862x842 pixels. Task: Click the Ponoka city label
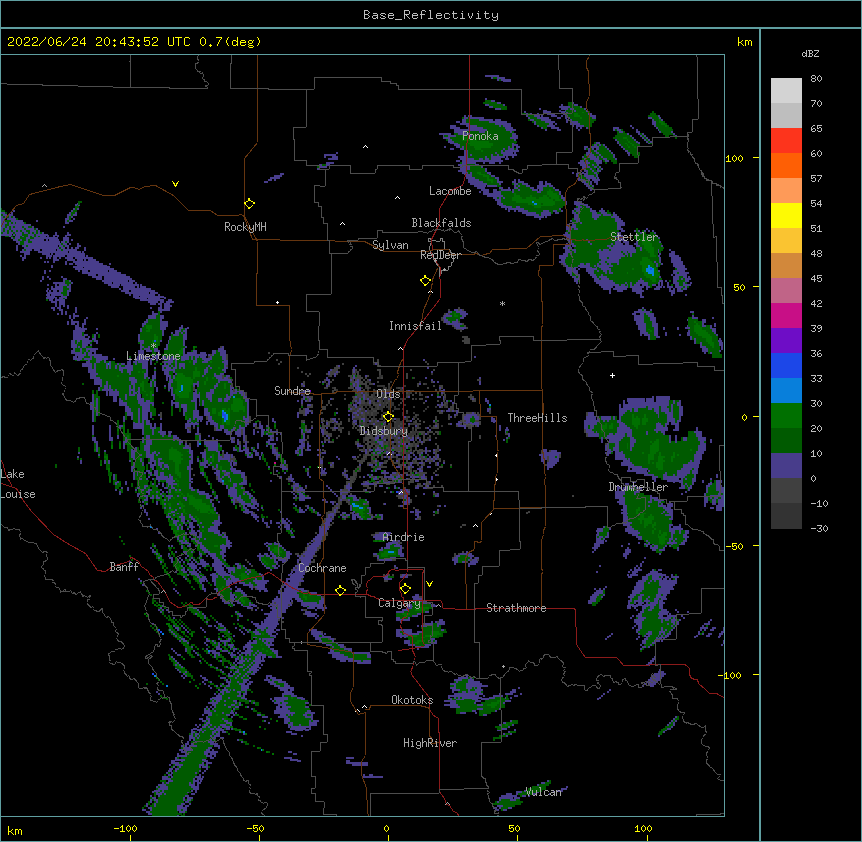480,136
